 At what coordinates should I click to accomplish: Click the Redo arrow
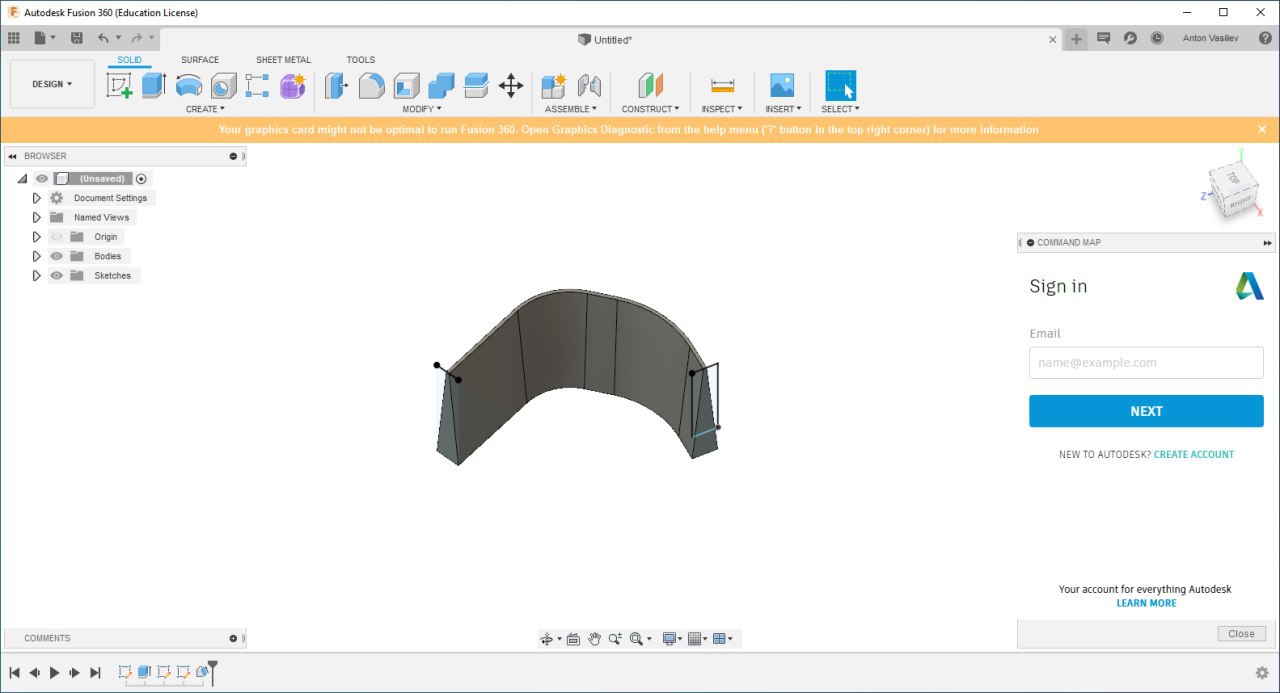point(137,38)
